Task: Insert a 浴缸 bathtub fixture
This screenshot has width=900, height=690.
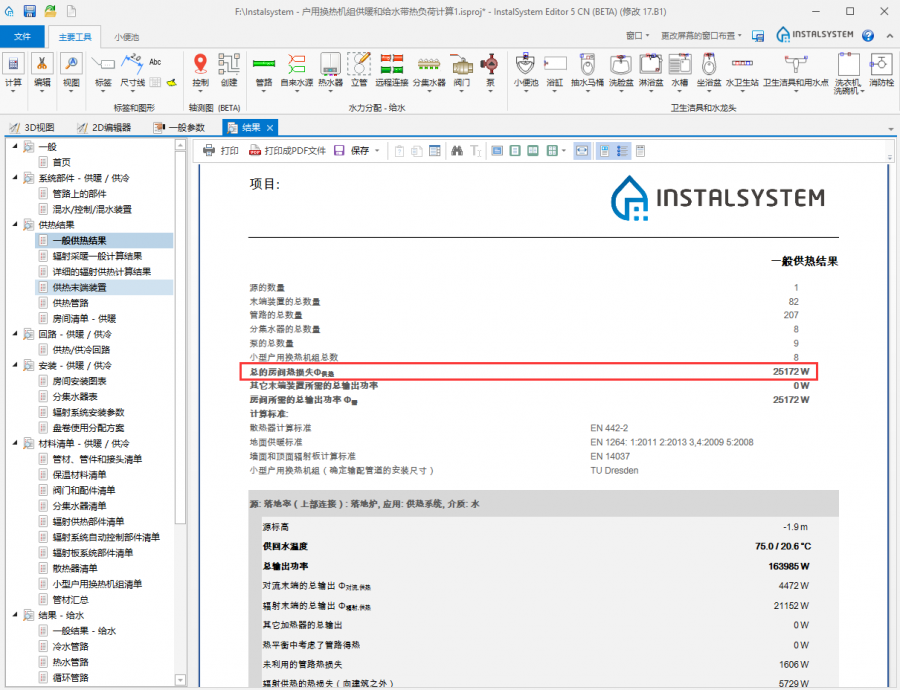Action: (555, 70)
